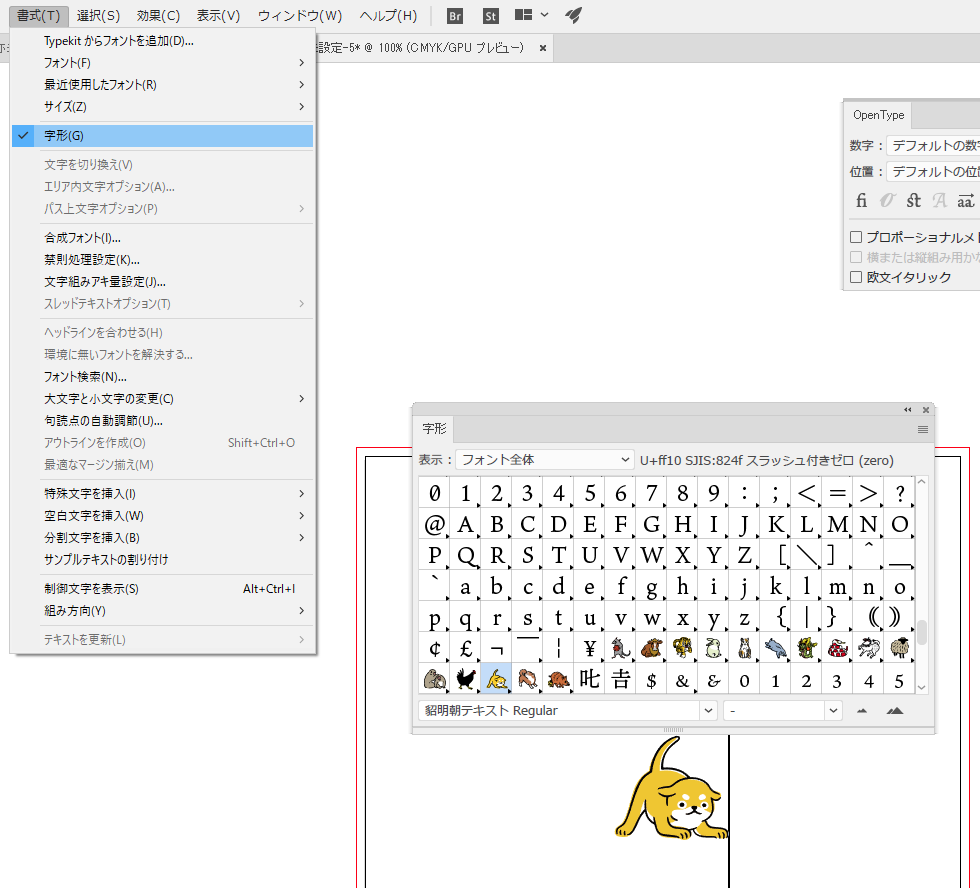Image resolution: width=980 pixels, height=888 pixels.
Task: Select the brown boar glyph
Action: pyautogui.click(x=558, y=679)
